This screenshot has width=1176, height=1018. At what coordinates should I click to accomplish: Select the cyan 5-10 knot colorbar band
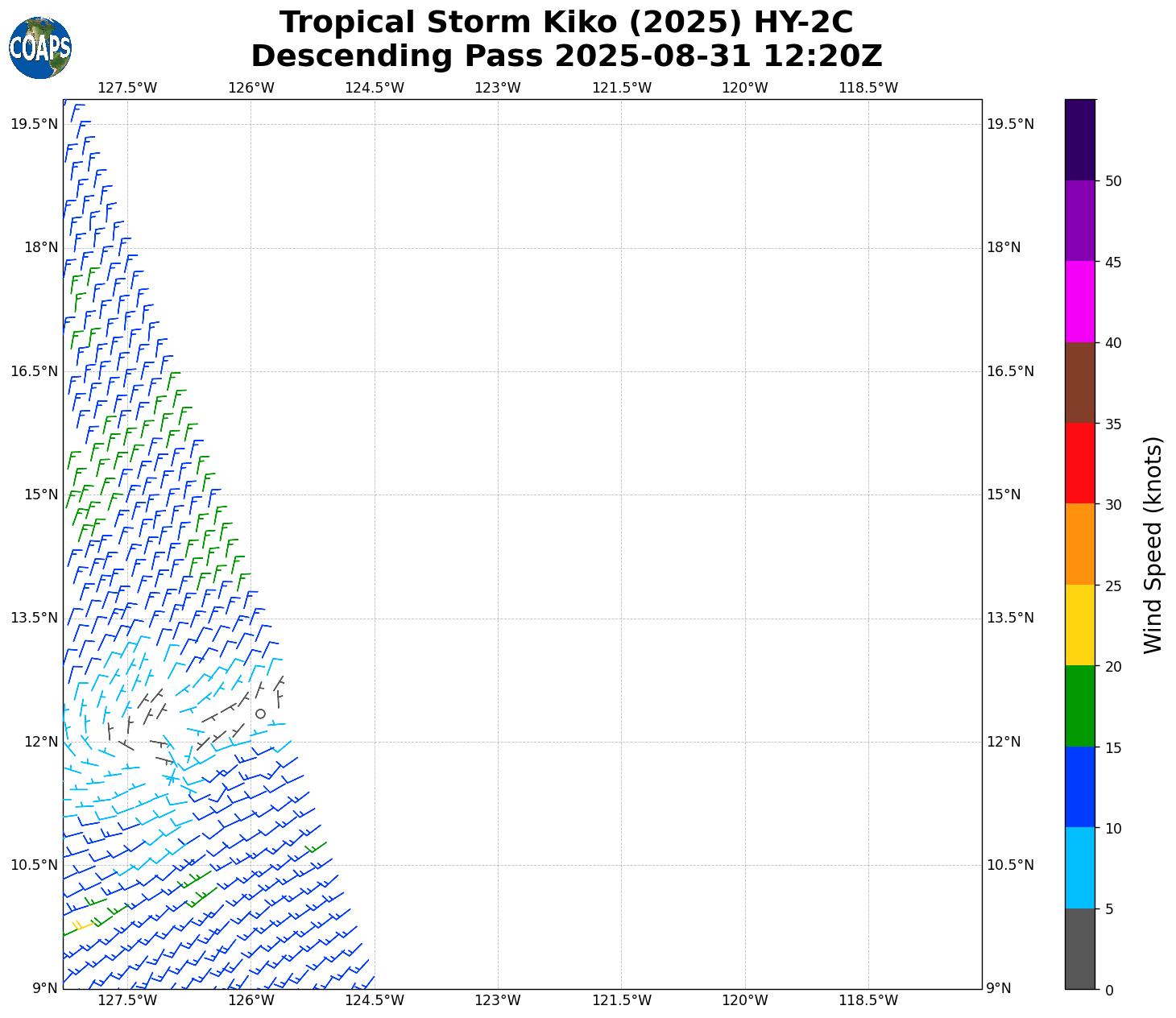pos(1080,867)
